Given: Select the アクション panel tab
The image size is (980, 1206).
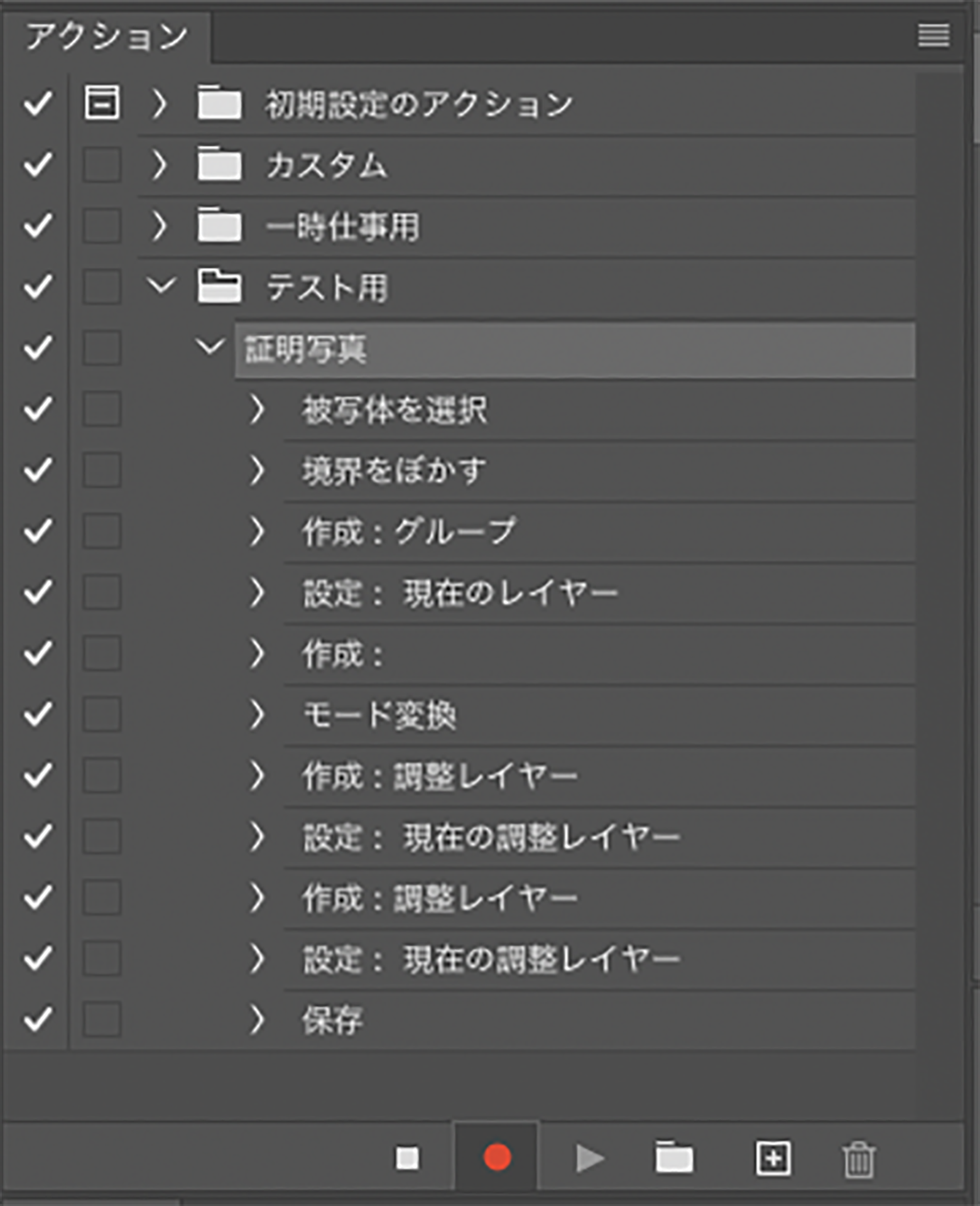Looking at the screenshot, I should (107, 36).
